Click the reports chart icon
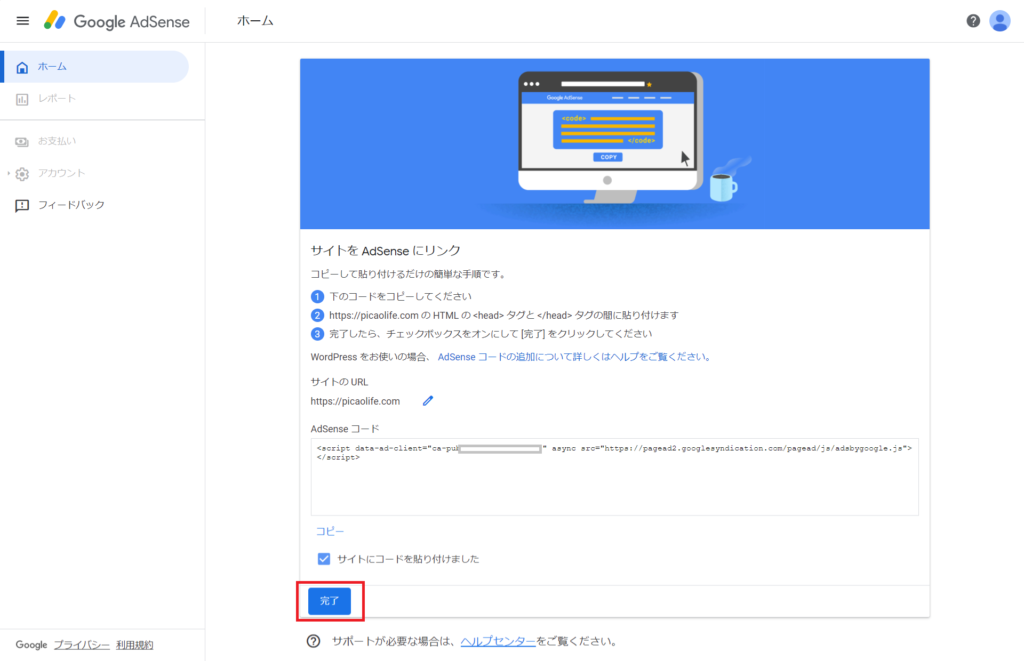This screenshot has height=661, width=1024. [x=22, y=99]
